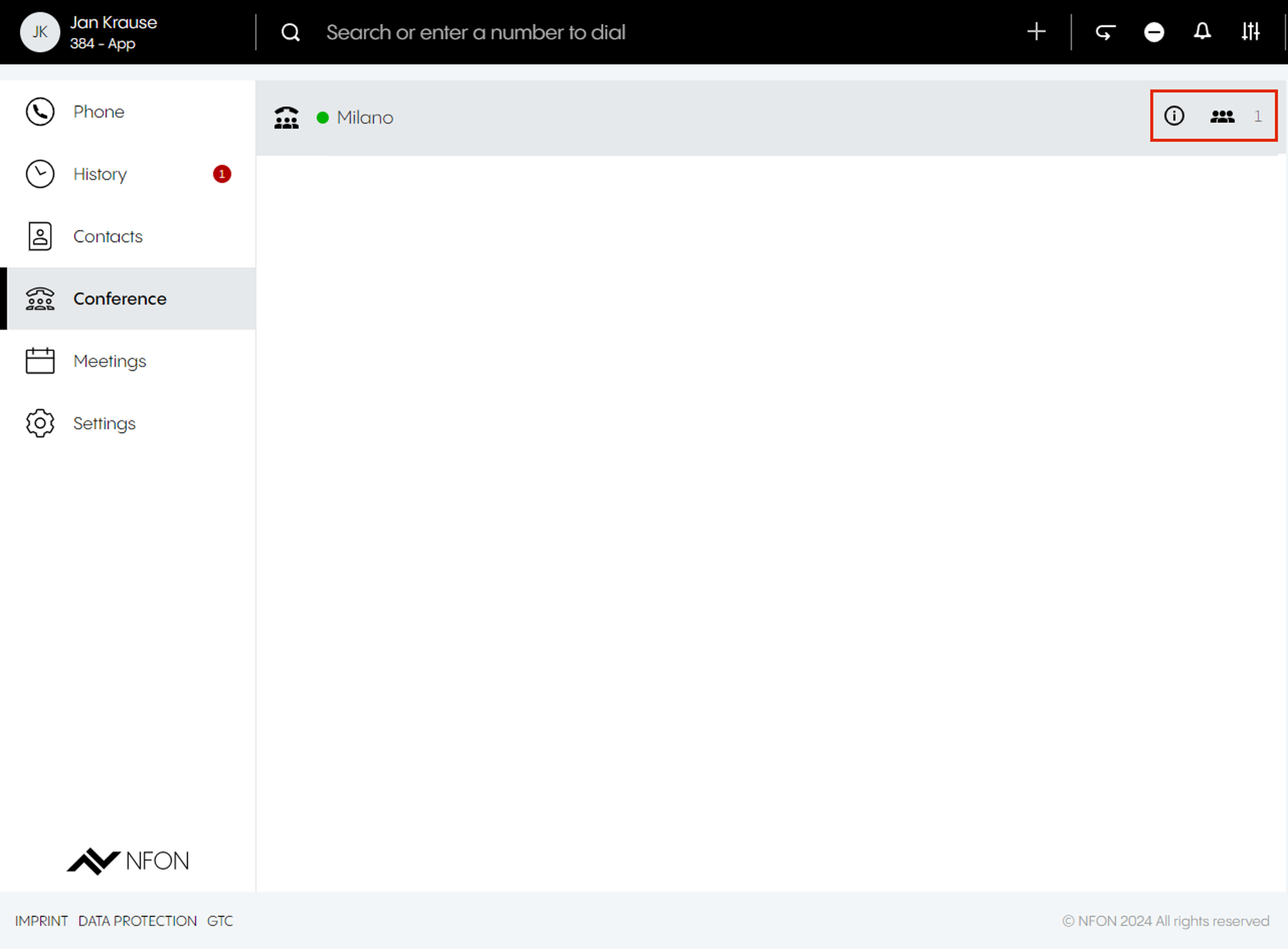Click the GTC footer link

coord(220,921)
